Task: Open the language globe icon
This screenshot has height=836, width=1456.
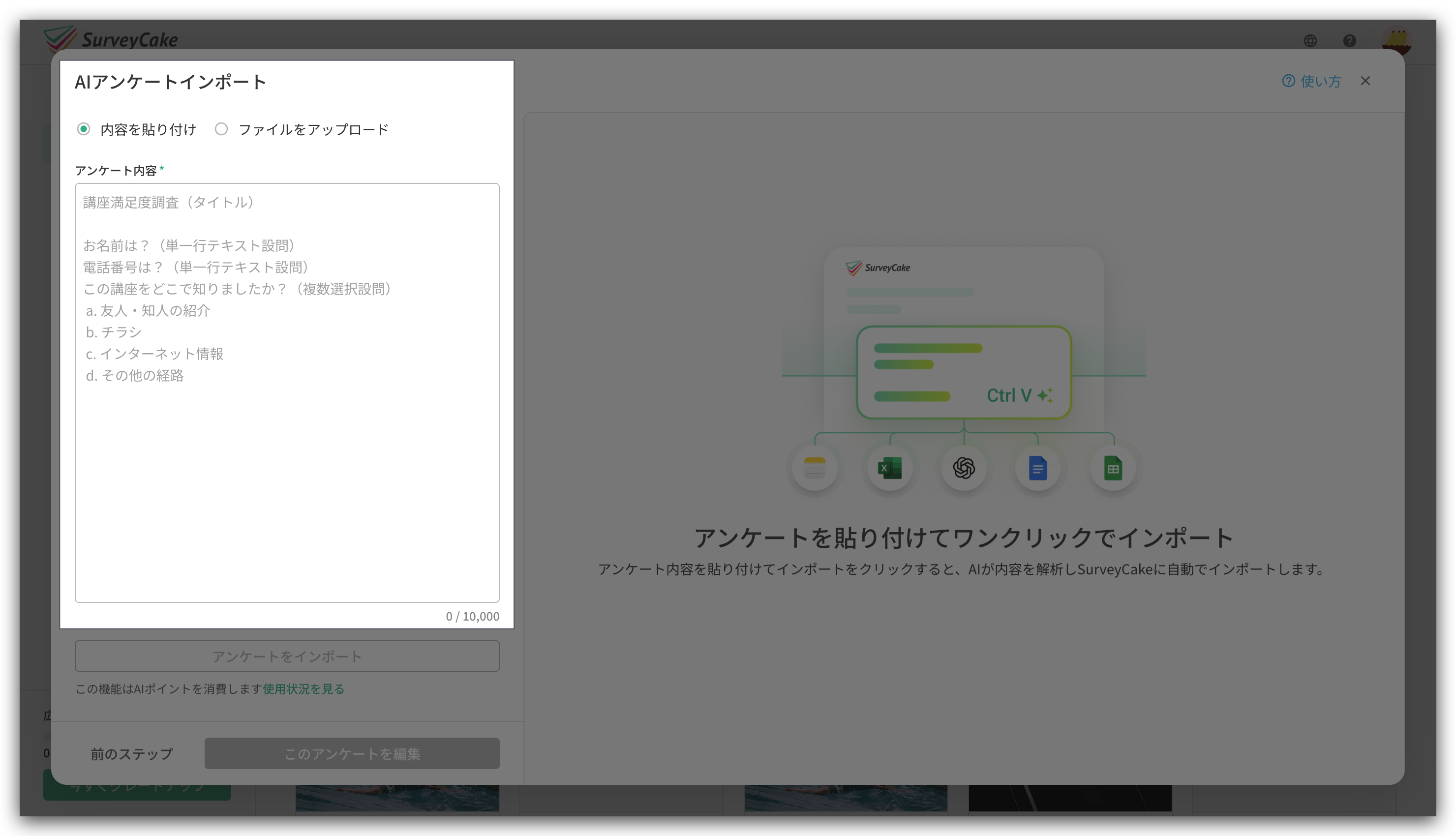Action: pyautogui.click(x=1310, y=41)
